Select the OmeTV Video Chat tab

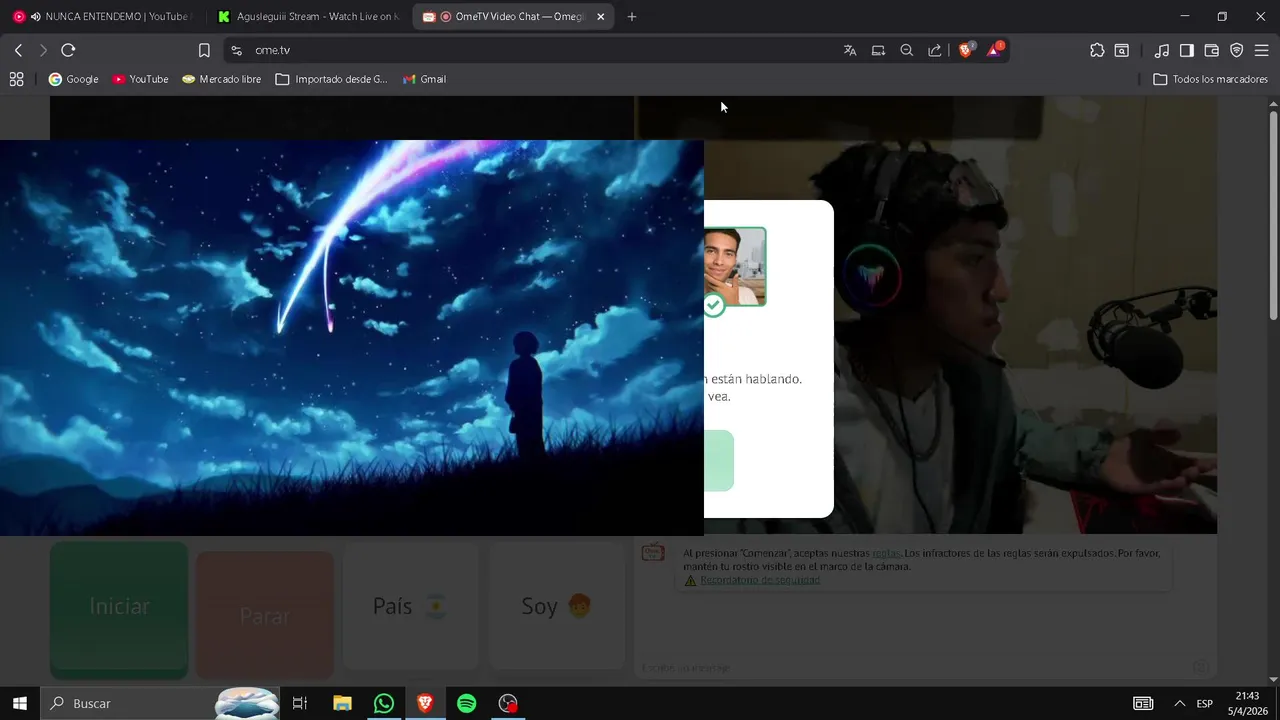click(x=514, y=17)
